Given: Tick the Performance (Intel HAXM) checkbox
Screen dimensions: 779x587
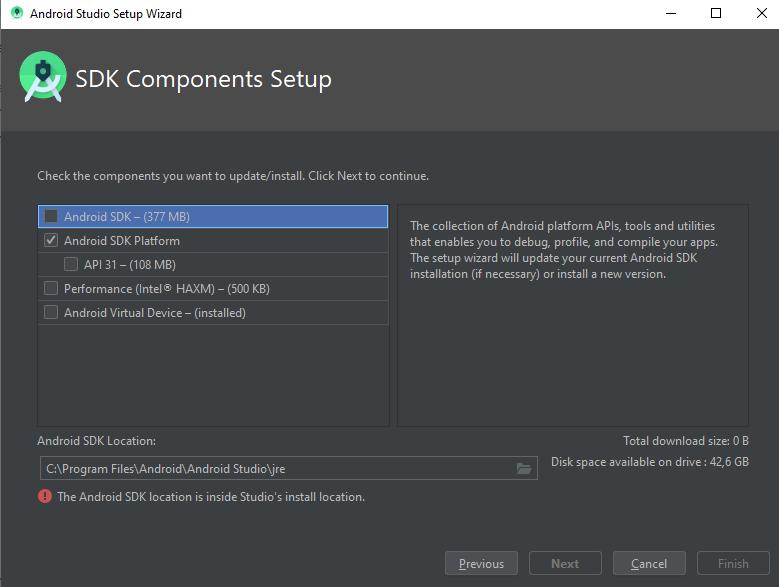Looking at the screenshot, I should click(x=51, y=289).
